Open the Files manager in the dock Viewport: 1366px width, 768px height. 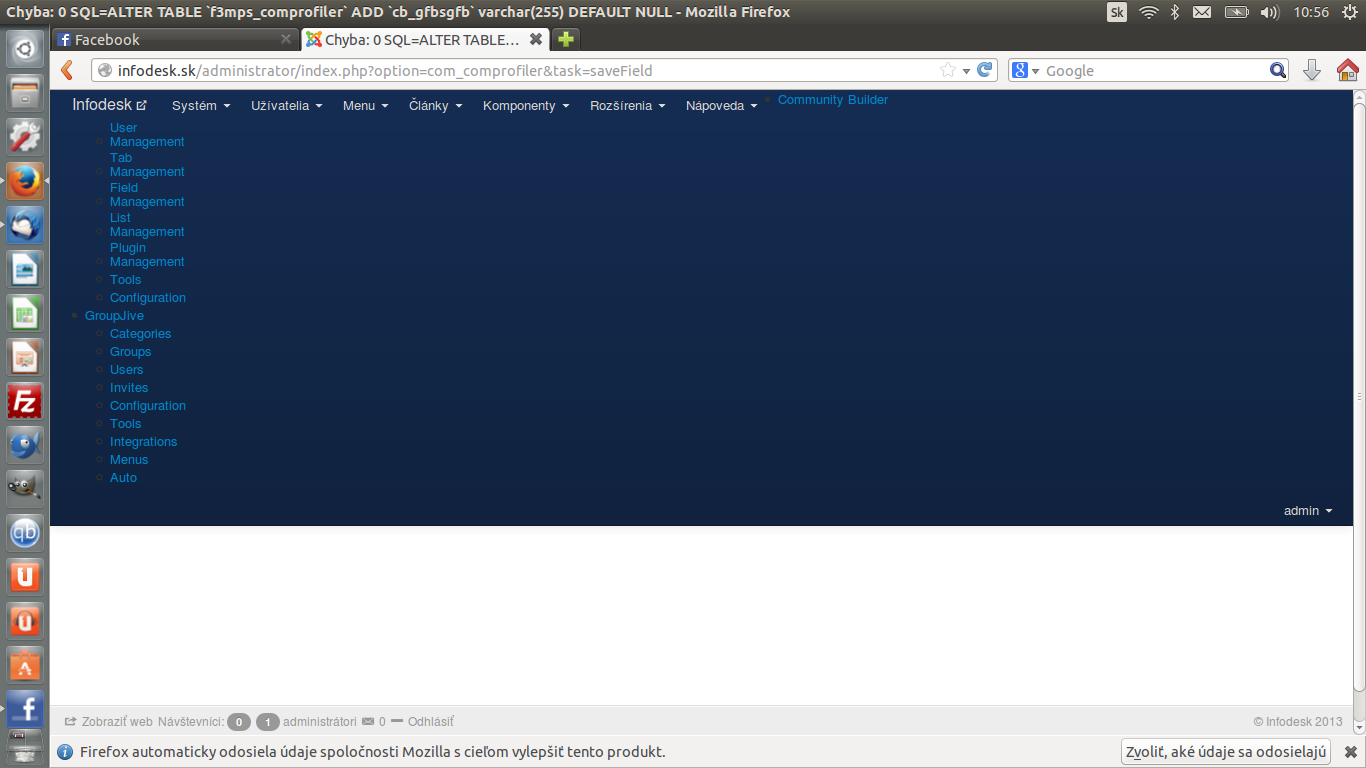click(x=25, y=95)
